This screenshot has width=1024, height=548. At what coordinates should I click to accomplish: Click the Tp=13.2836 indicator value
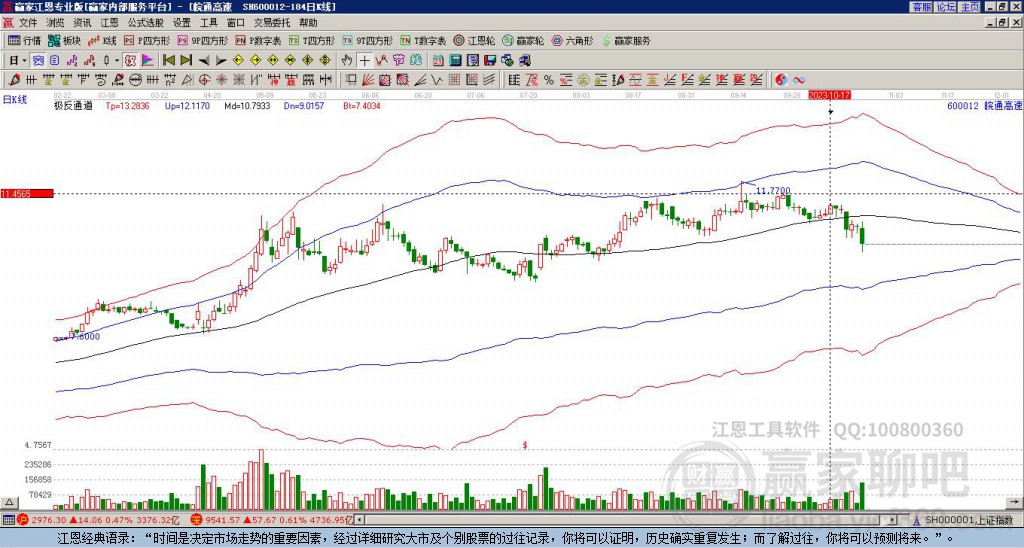click(127, 106)
